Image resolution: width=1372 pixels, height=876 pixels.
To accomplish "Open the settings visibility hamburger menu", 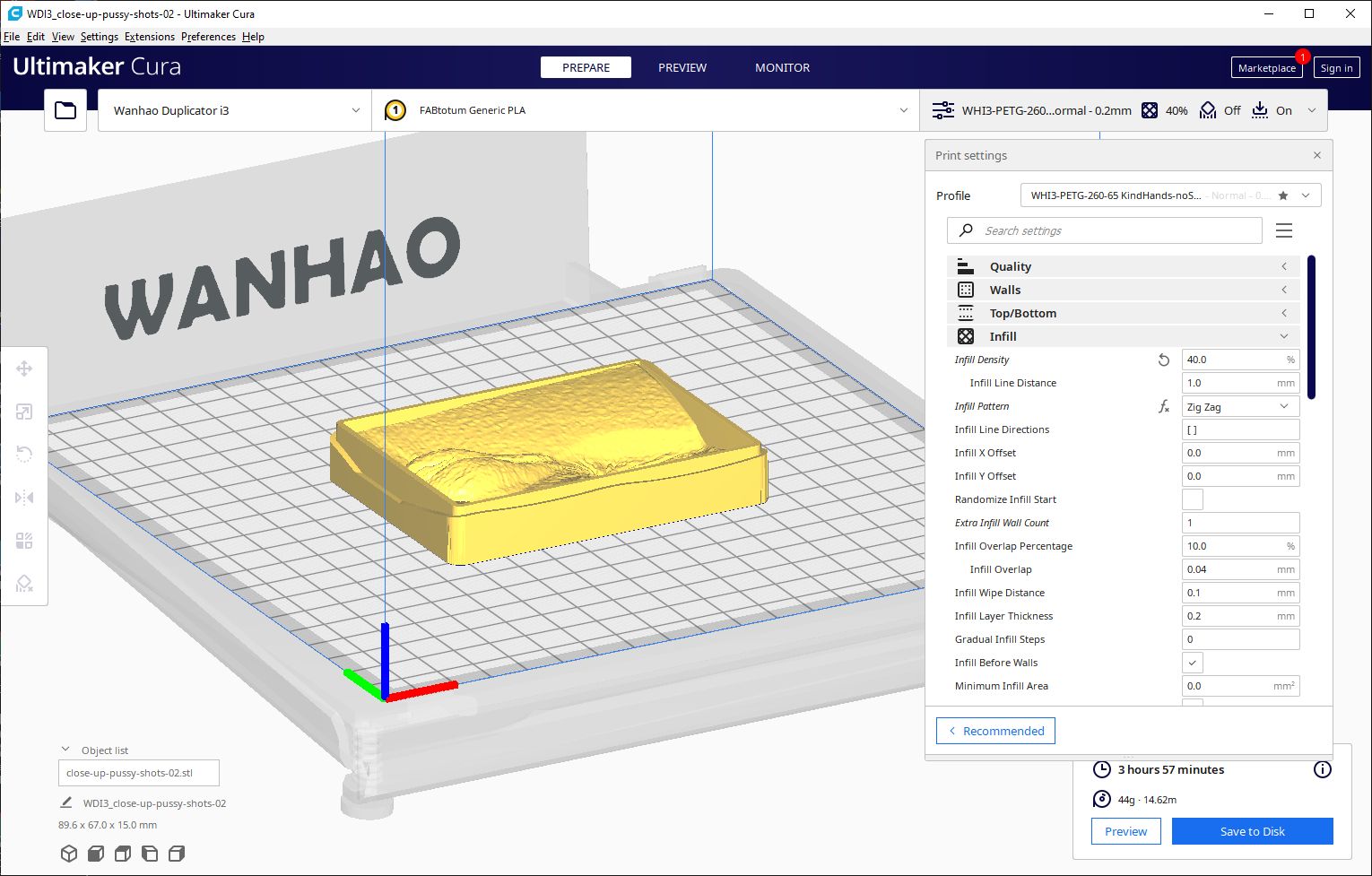I will pos(1284,230).
